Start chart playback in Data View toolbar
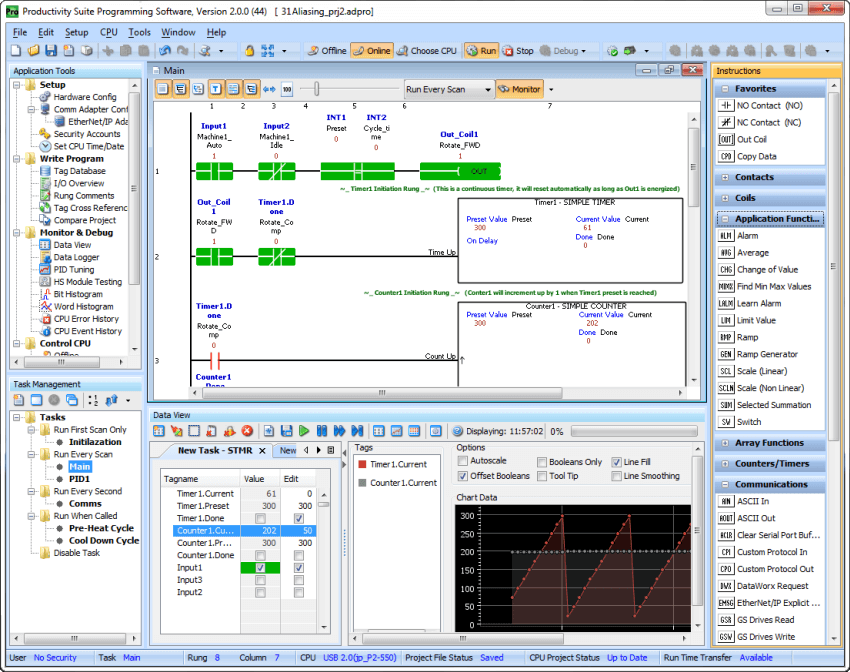This screenshot has width=850, height=672. tap(304, 431)
